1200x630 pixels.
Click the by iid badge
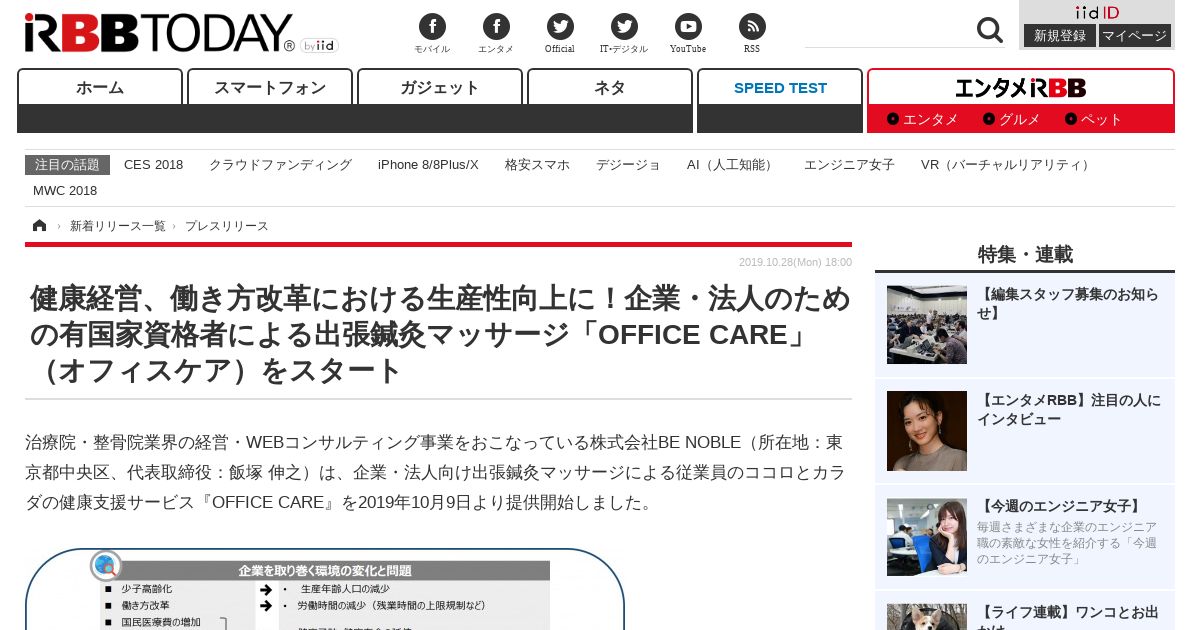click(x=319, y=45)
